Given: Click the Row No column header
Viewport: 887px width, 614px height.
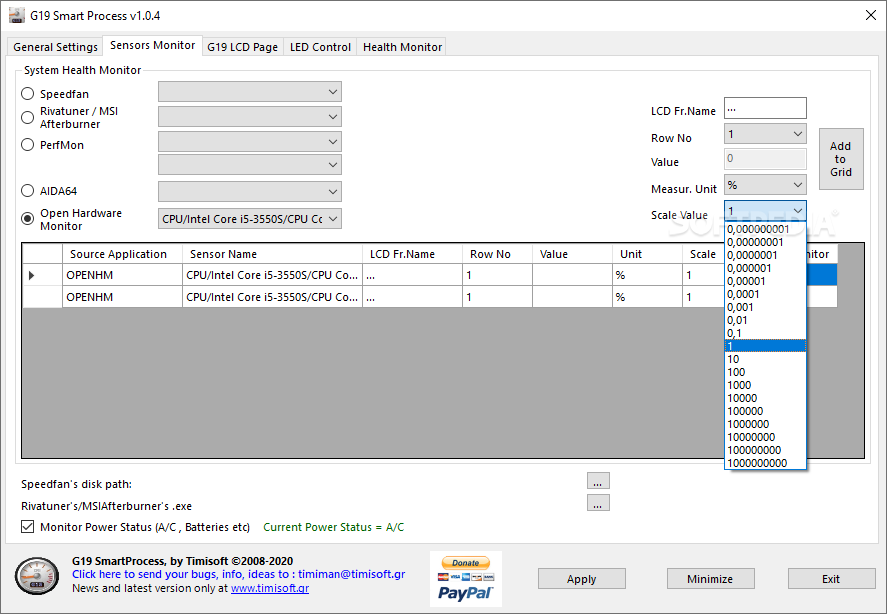Looking at the screenshot, I should 497,254.
